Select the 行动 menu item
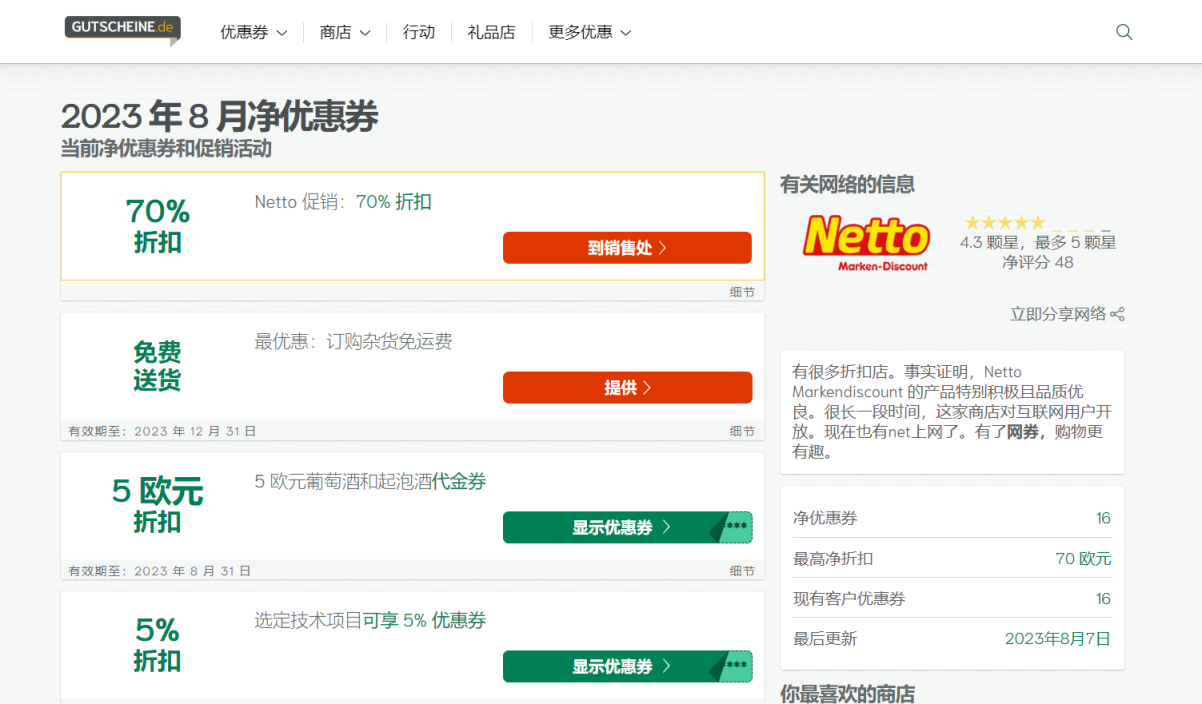This screenshot has width=1202, height=704. click(419, 31)
